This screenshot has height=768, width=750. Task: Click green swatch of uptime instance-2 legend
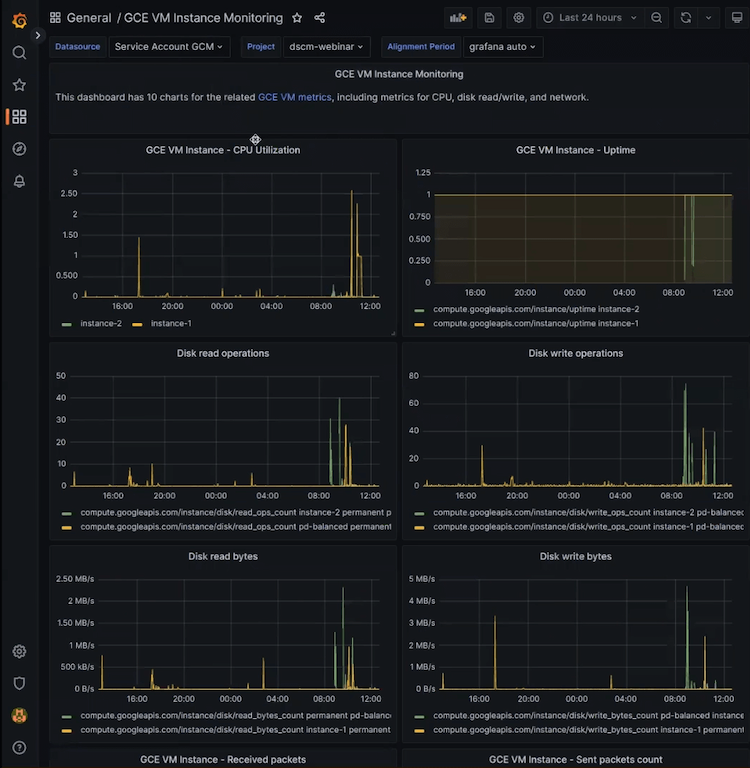click(x=419, y=310)
